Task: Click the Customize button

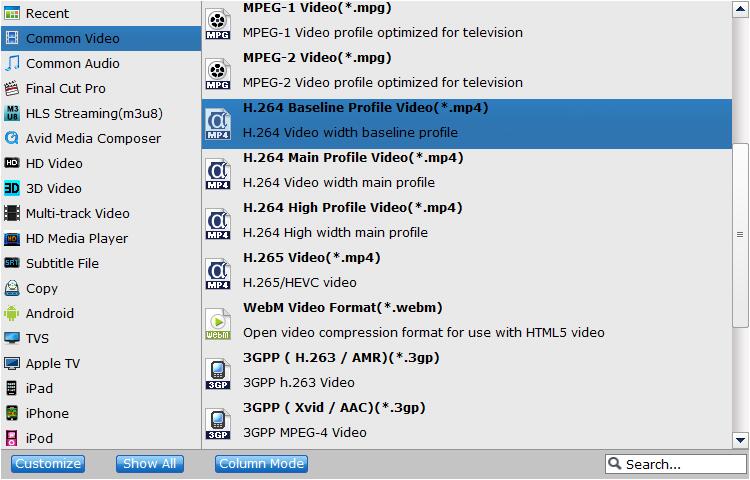Action: tap(48, 464)
